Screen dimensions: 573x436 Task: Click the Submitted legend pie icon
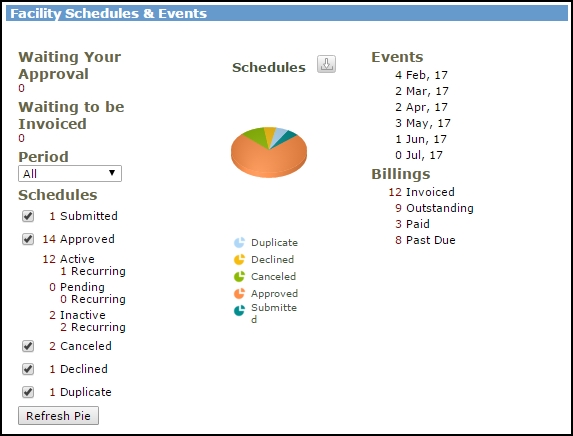[239, 311]
